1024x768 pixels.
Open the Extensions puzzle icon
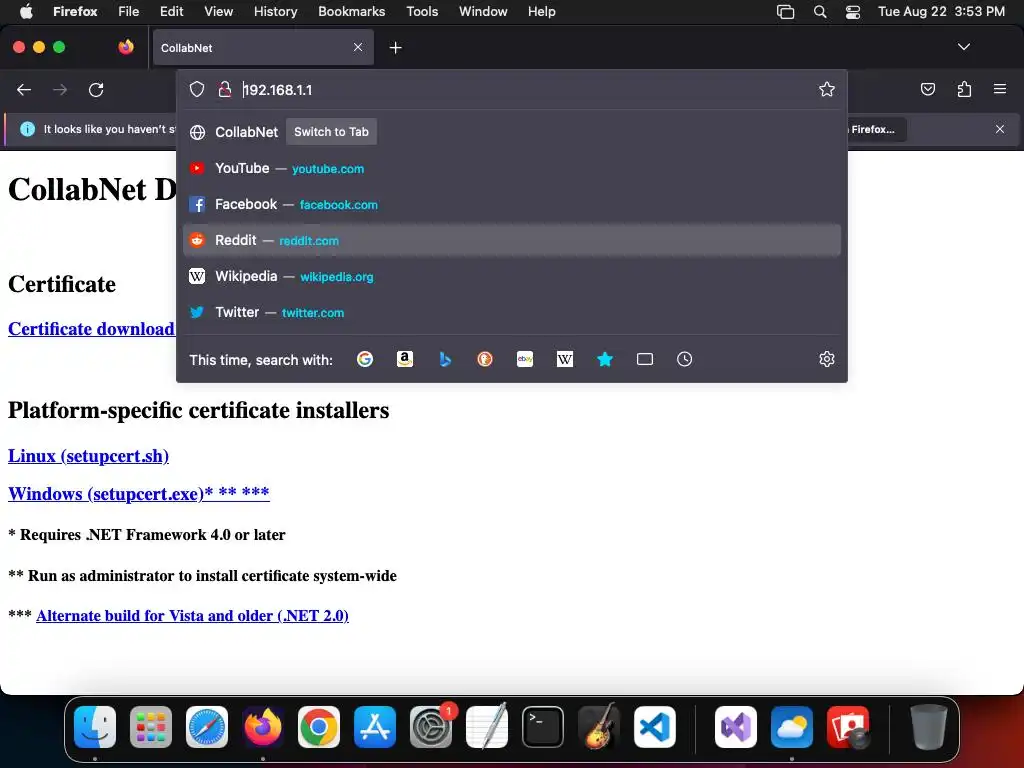[x=964, y=89]
